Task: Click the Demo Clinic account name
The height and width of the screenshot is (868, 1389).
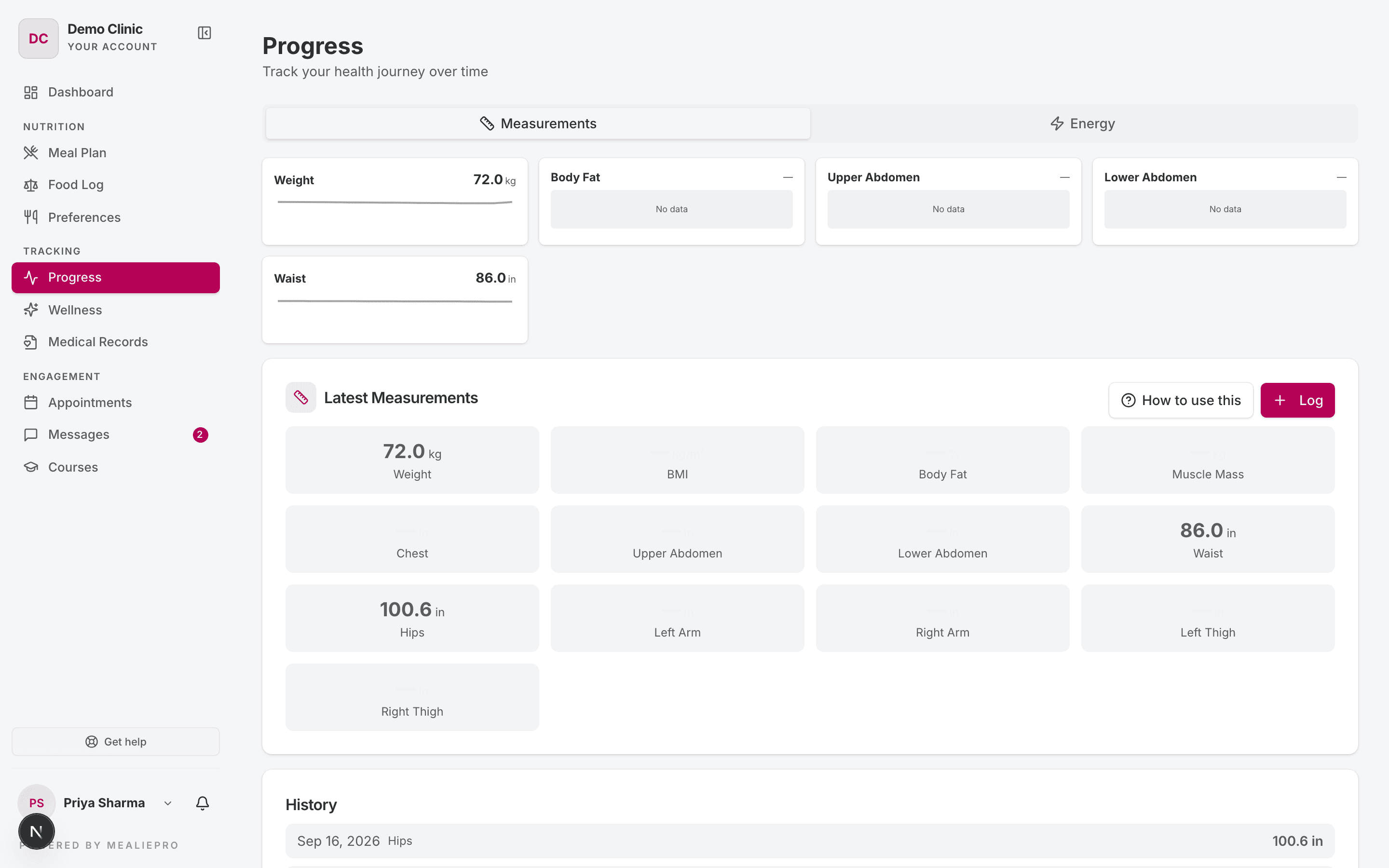Action: pyautogui.click(x=105, y=29)
